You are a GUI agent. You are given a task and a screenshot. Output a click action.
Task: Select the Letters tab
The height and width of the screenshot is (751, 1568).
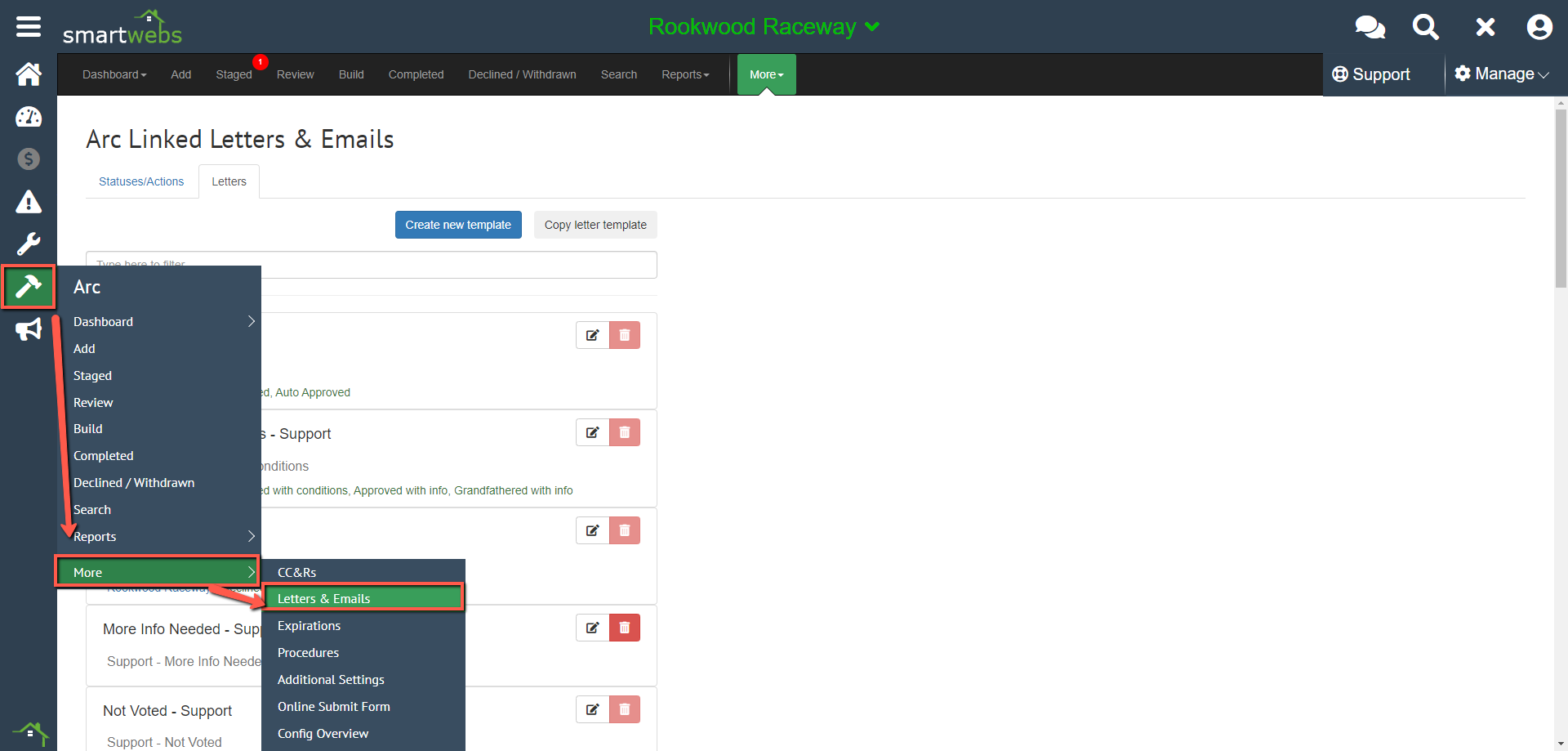pyautogui.click(x=229, y=181)
